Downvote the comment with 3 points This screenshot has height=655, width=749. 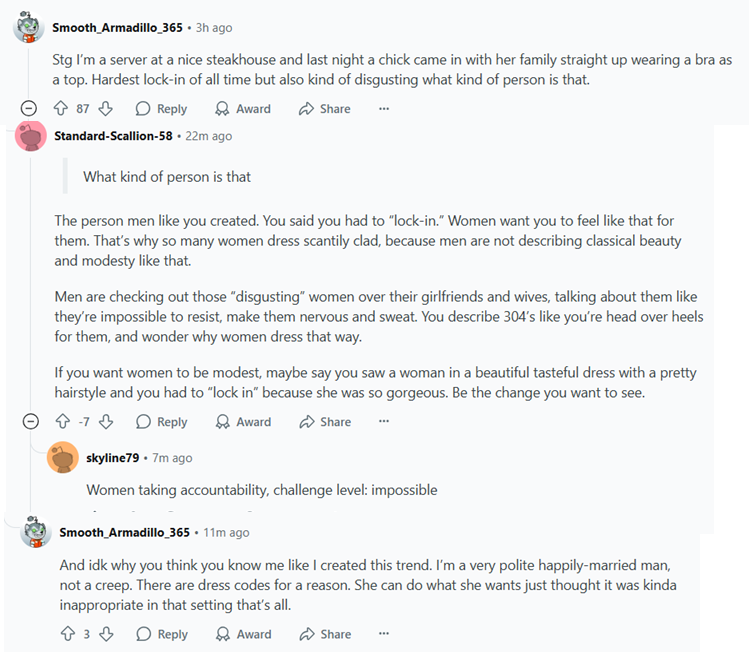(x=106, y=634)
